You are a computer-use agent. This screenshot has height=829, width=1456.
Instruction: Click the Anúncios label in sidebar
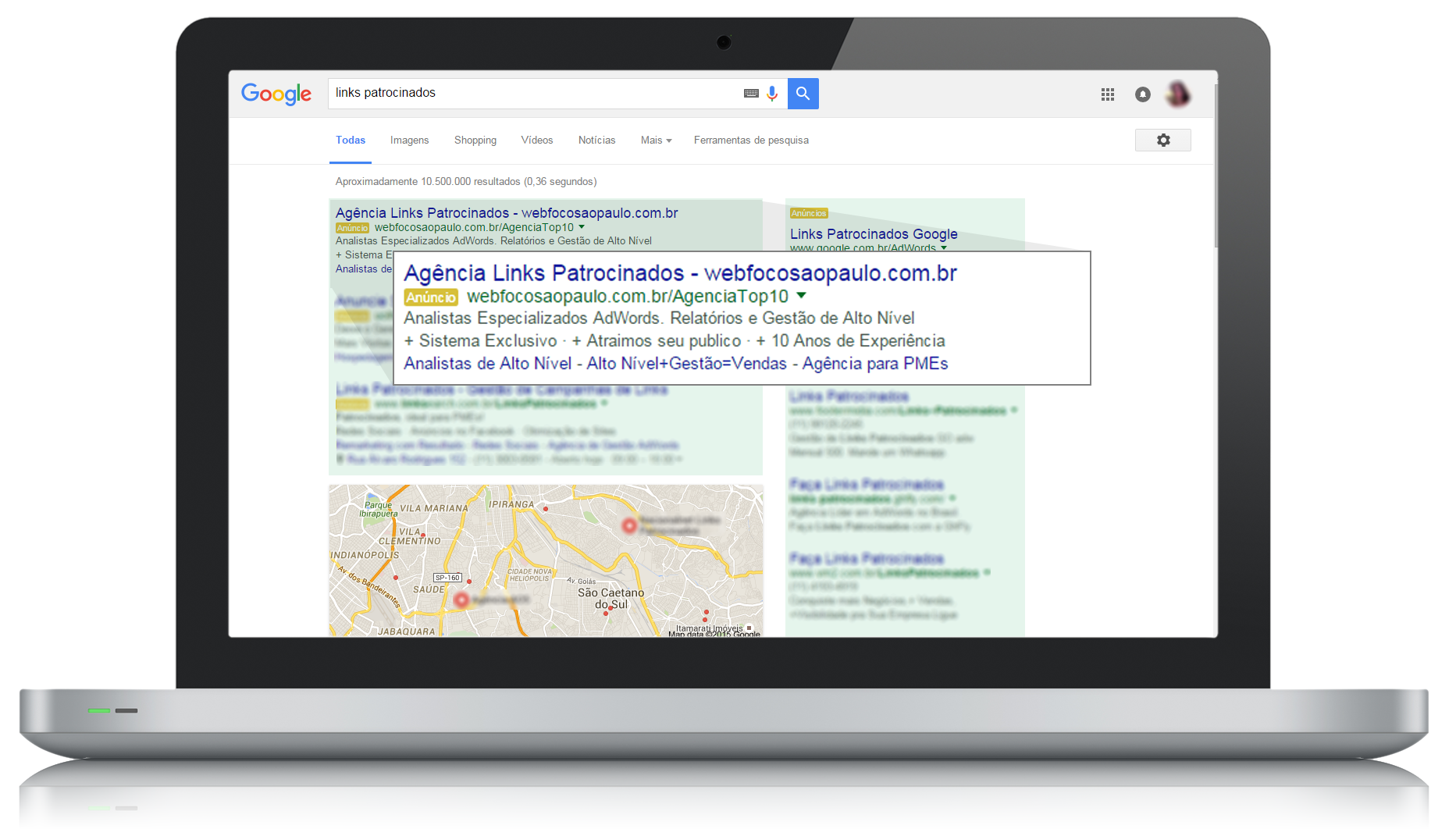pyautogui.click(x=809, y=213)
